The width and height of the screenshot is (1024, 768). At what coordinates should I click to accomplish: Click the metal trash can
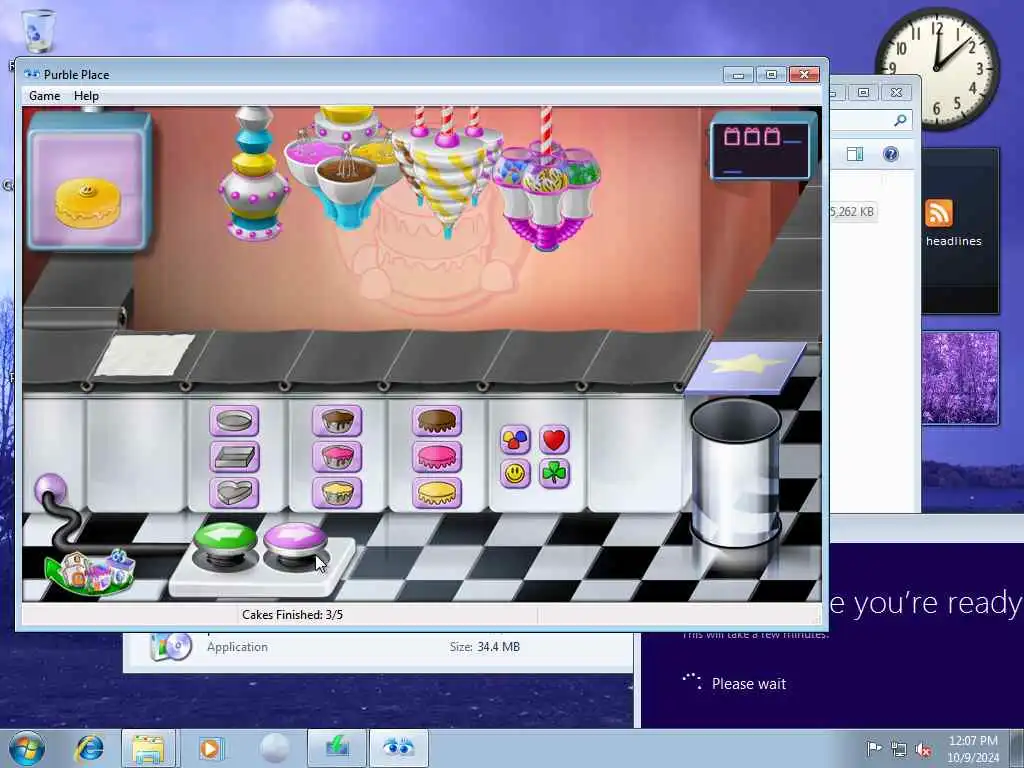(x=735, y=475)
